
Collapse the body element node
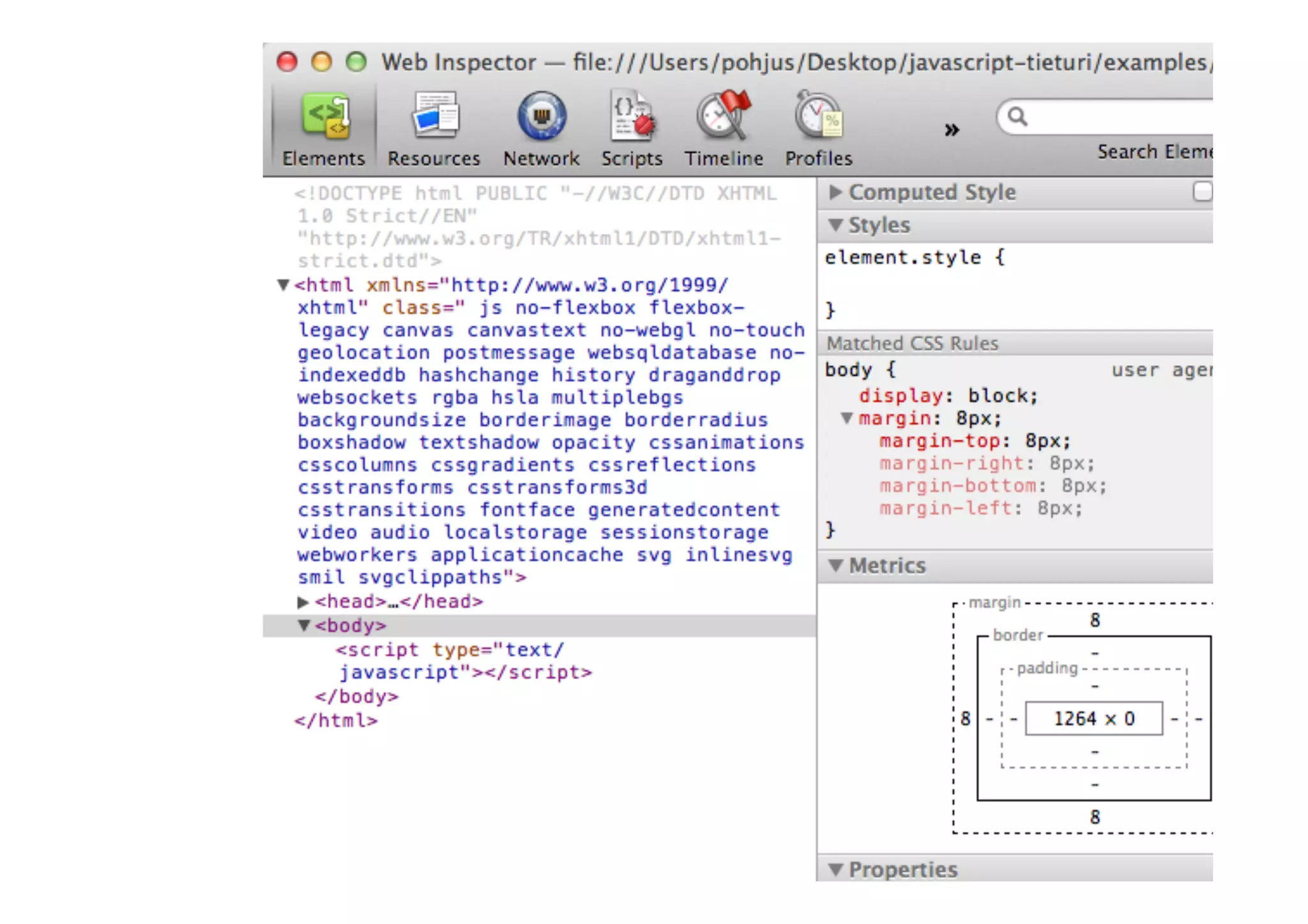coord(304,626)
